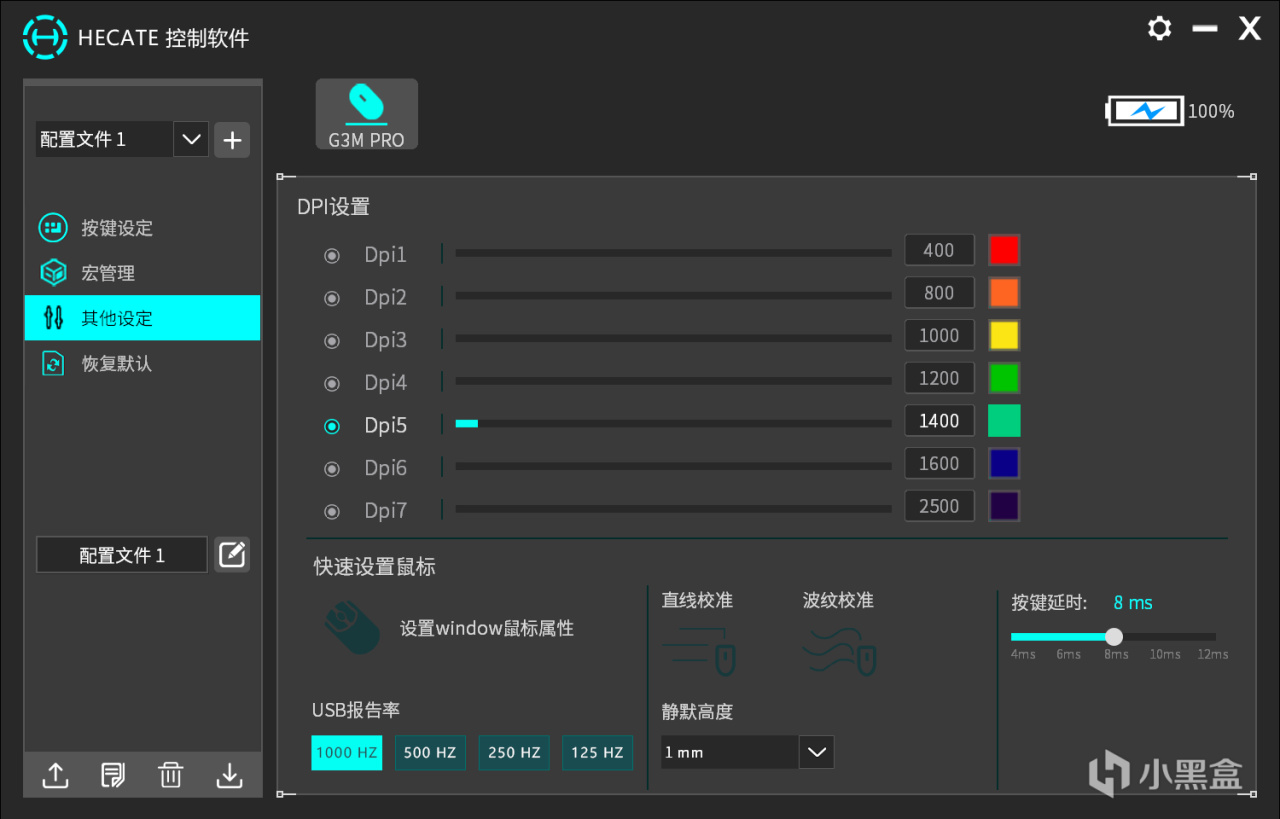
Task: Click the Dpi1 slider track
Action: click(673, 253)
